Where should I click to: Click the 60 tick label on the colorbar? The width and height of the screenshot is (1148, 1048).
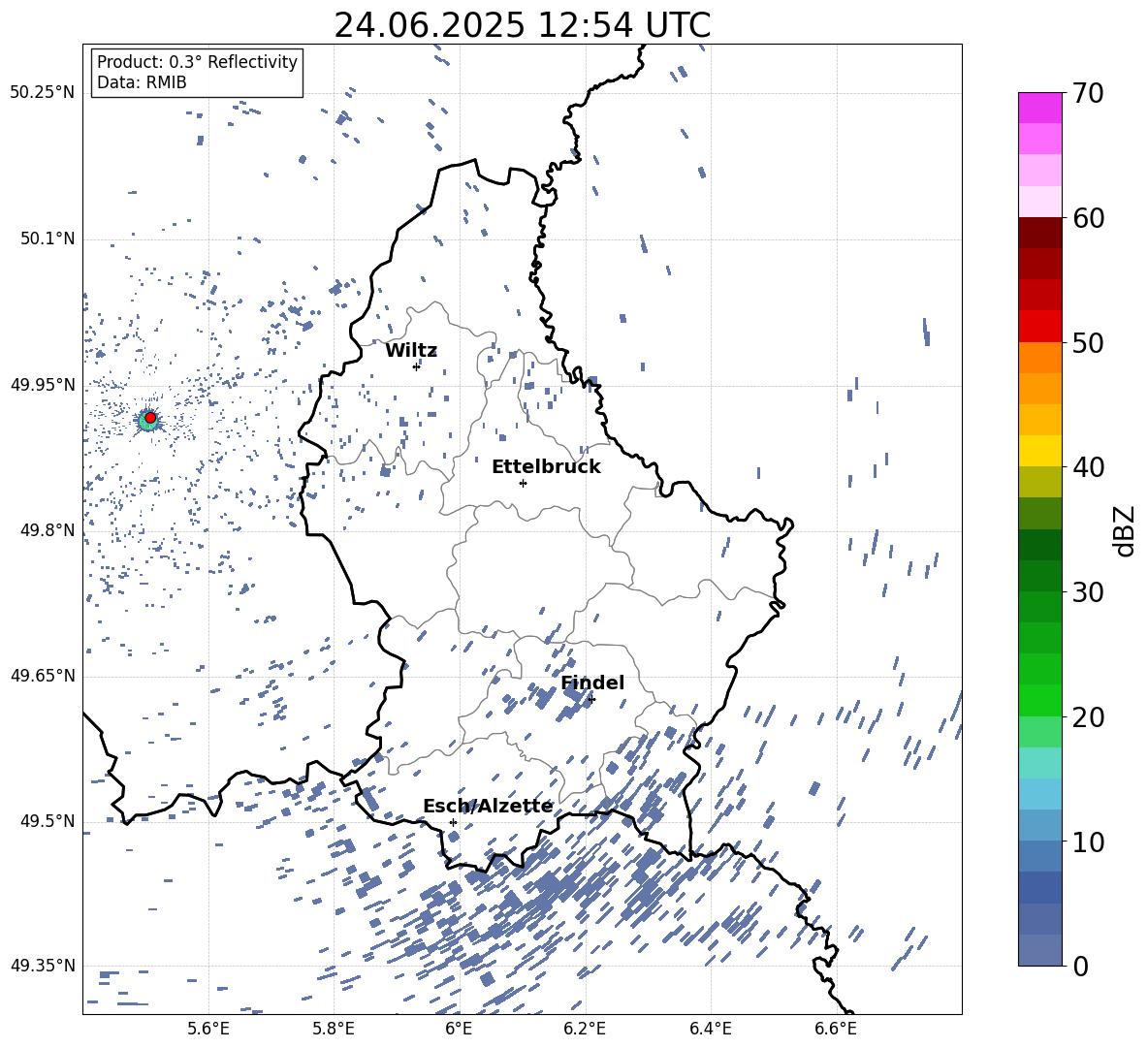1087,218
